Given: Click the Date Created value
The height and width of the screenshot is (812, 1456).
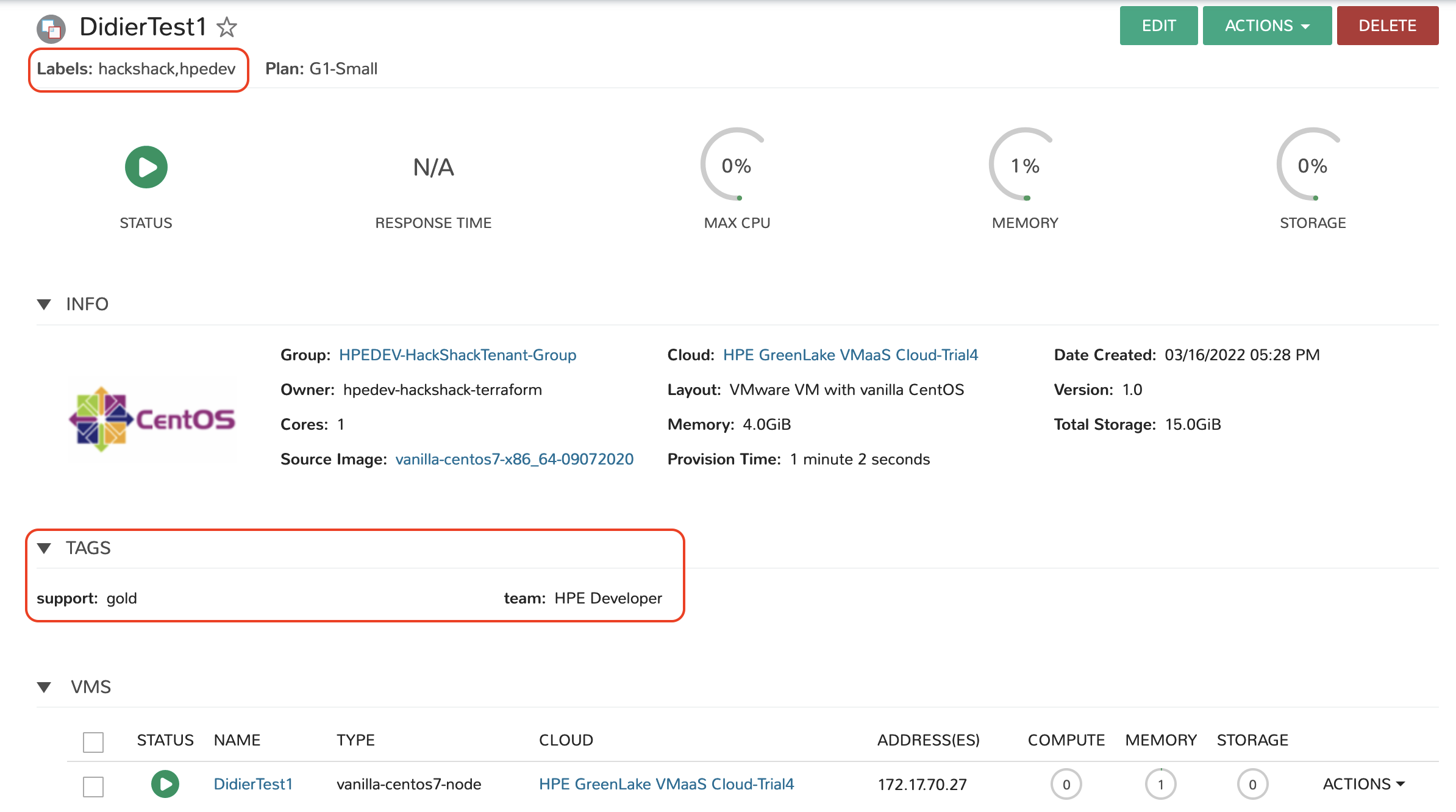Looking at the screenshot, I should (x=1242, y=355).
